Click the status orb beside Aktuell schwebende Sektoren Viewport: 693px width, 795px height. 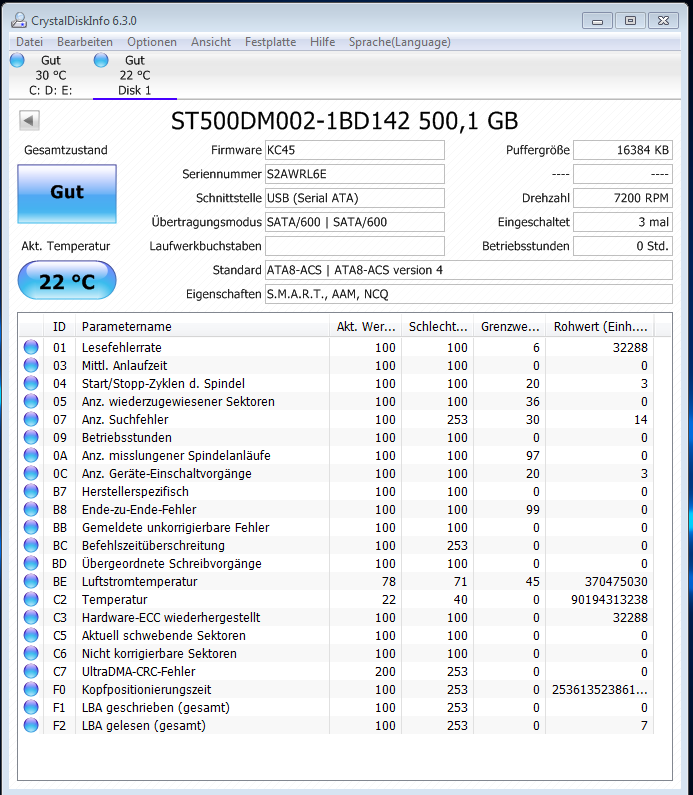click(31, 635)
